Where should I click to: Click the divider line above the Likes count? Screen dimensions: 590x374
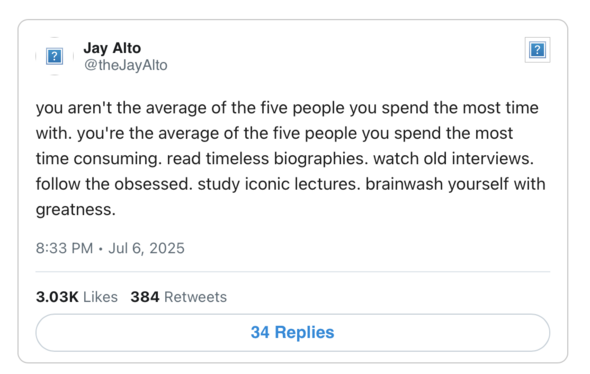(293, 271)
